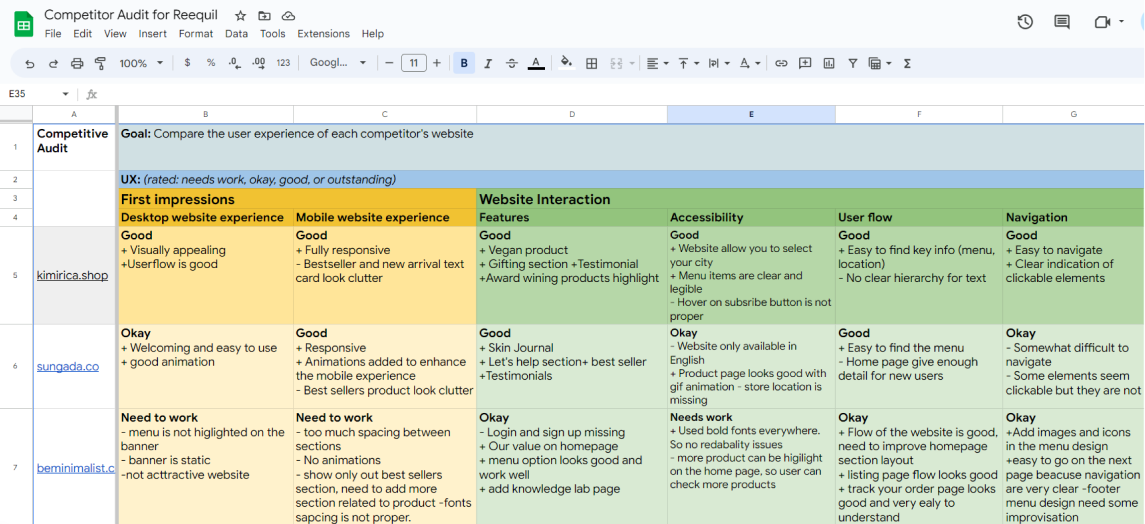
Task: Open the Format menu
Action: click(x=196, y=34)
